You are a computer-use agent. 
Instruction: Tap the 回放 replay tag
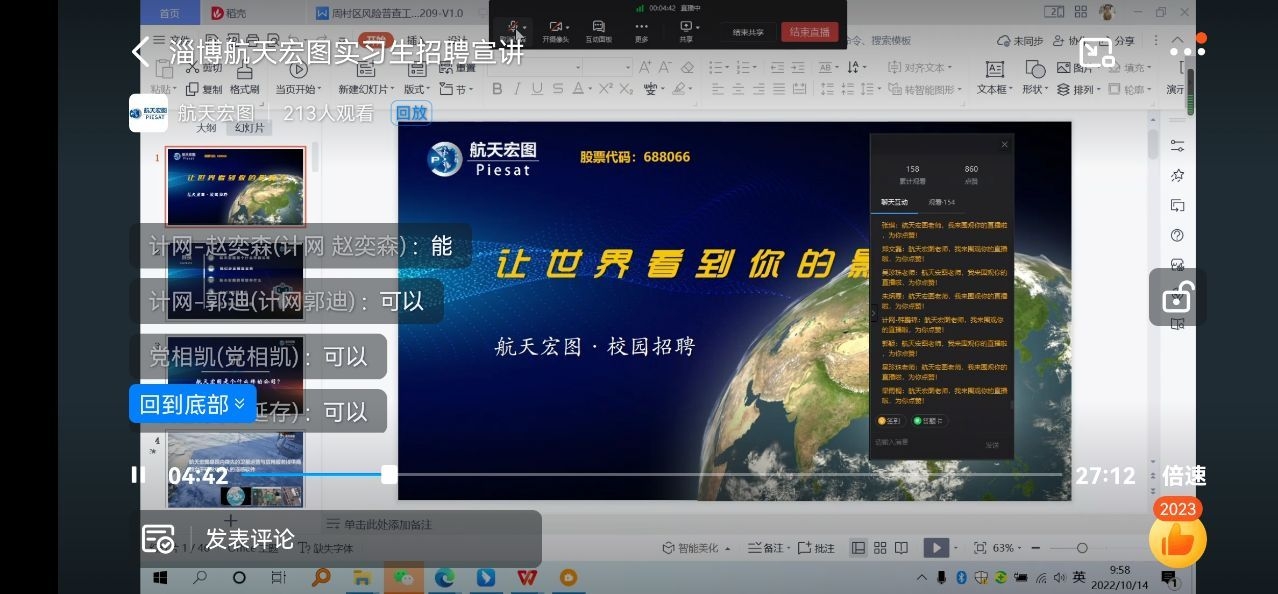pos(411,113)
